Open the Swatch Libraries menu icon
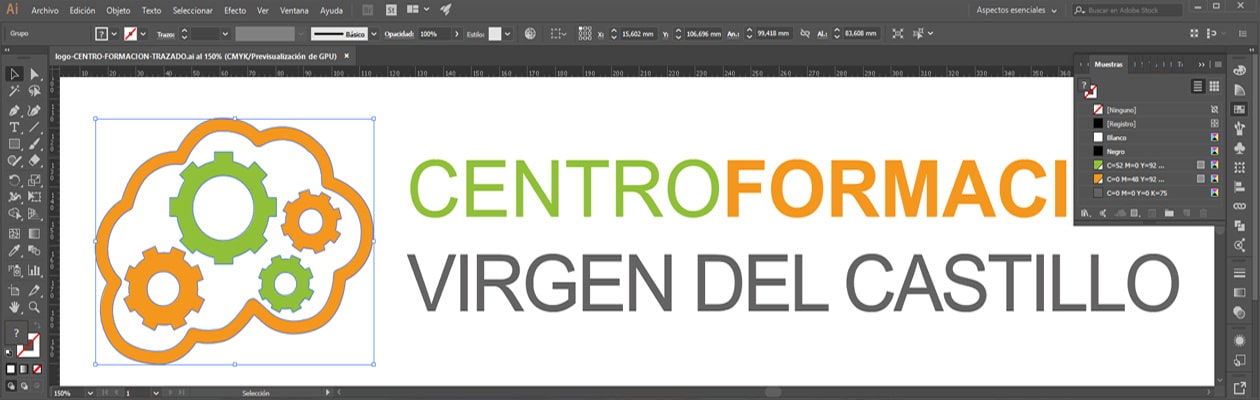 (1086, 213)
